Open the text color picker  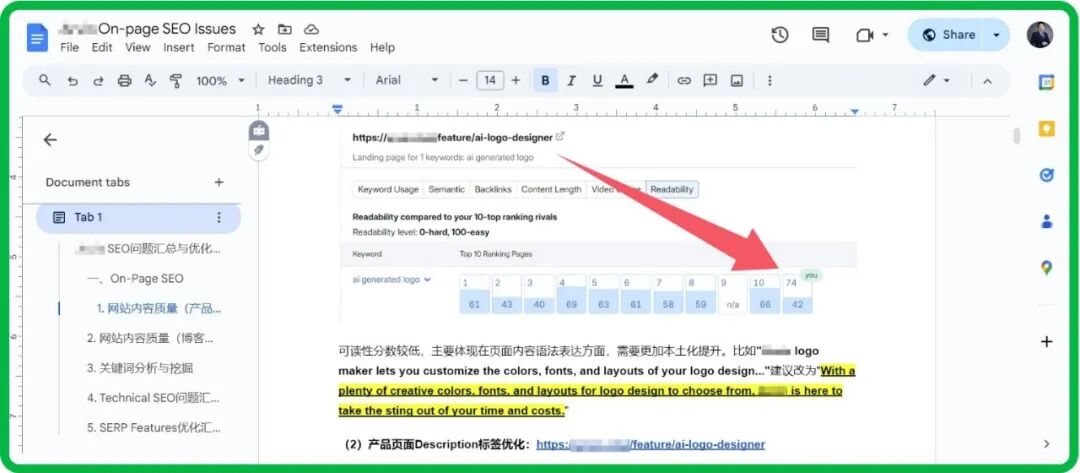tap(624, 81)
